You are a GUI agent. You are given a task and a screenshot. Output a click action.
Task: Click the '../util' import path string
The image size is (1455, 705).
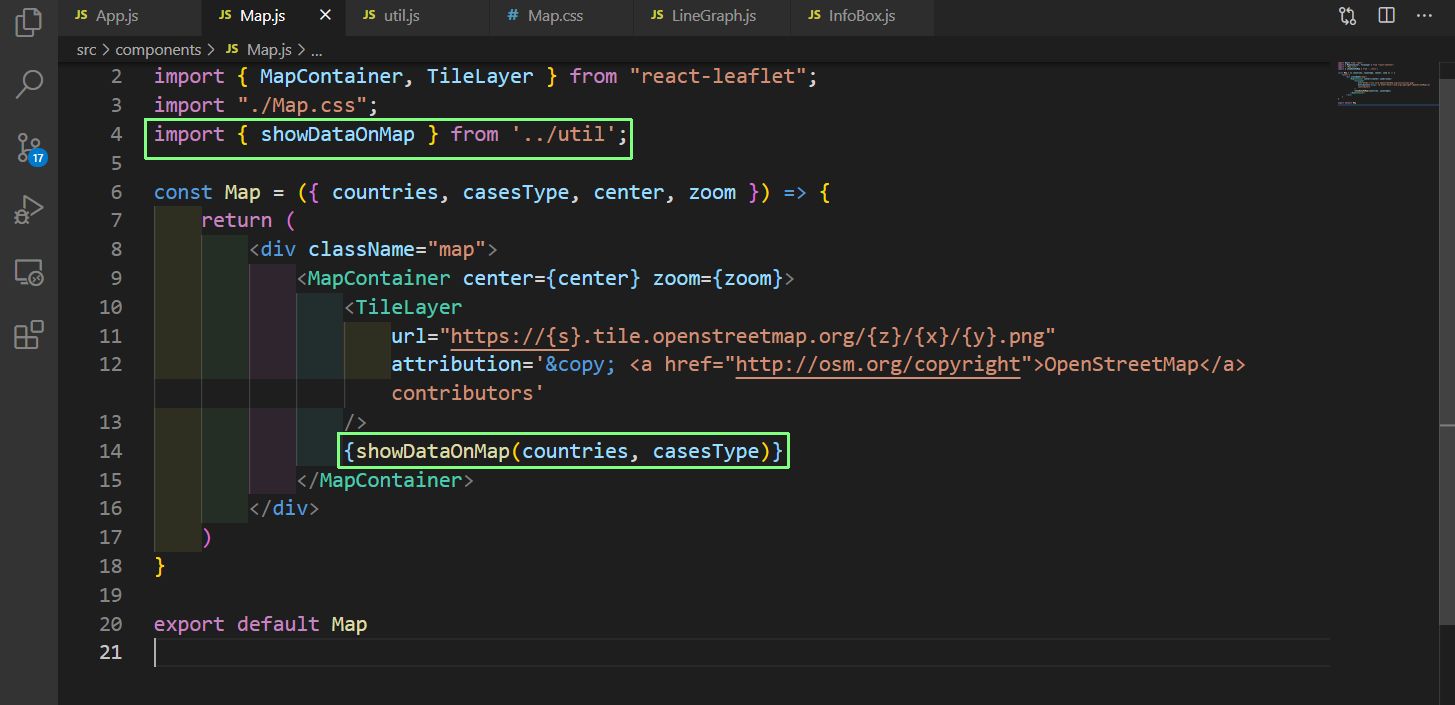pyautogui.click(x=563, y=134)
